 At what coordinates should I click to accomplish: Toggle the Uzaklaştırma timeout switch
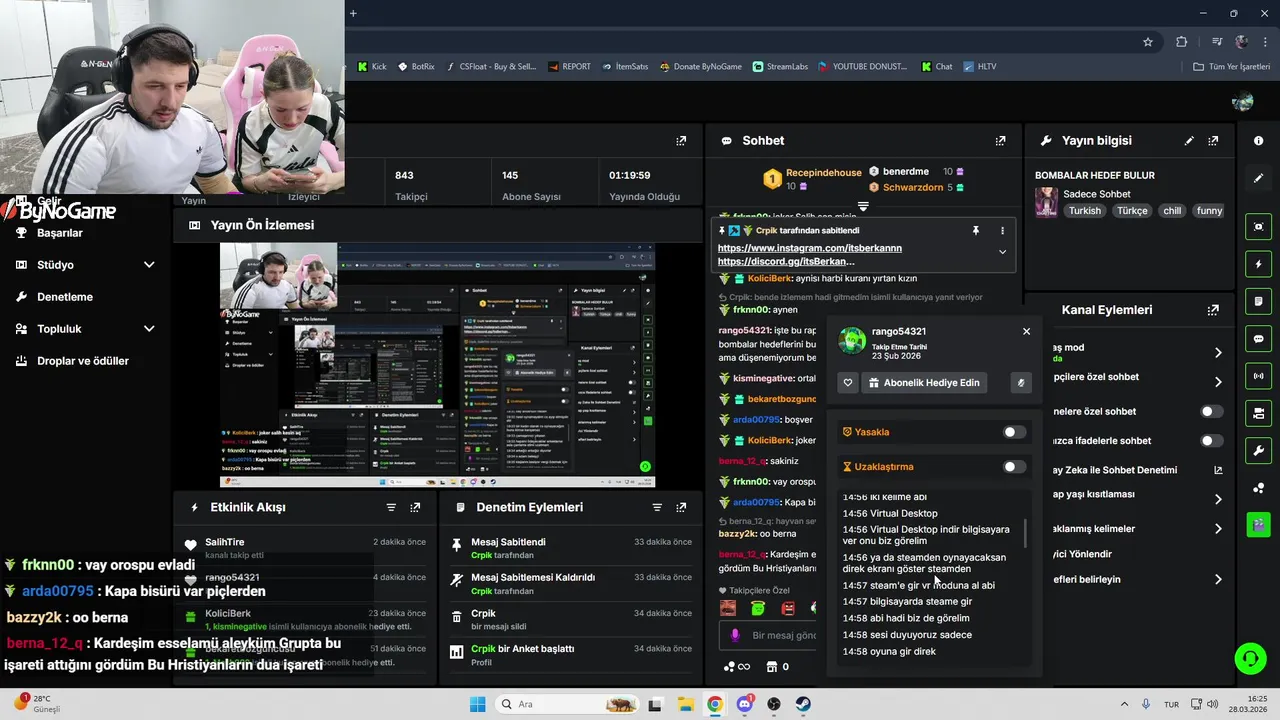point(1014,467)
